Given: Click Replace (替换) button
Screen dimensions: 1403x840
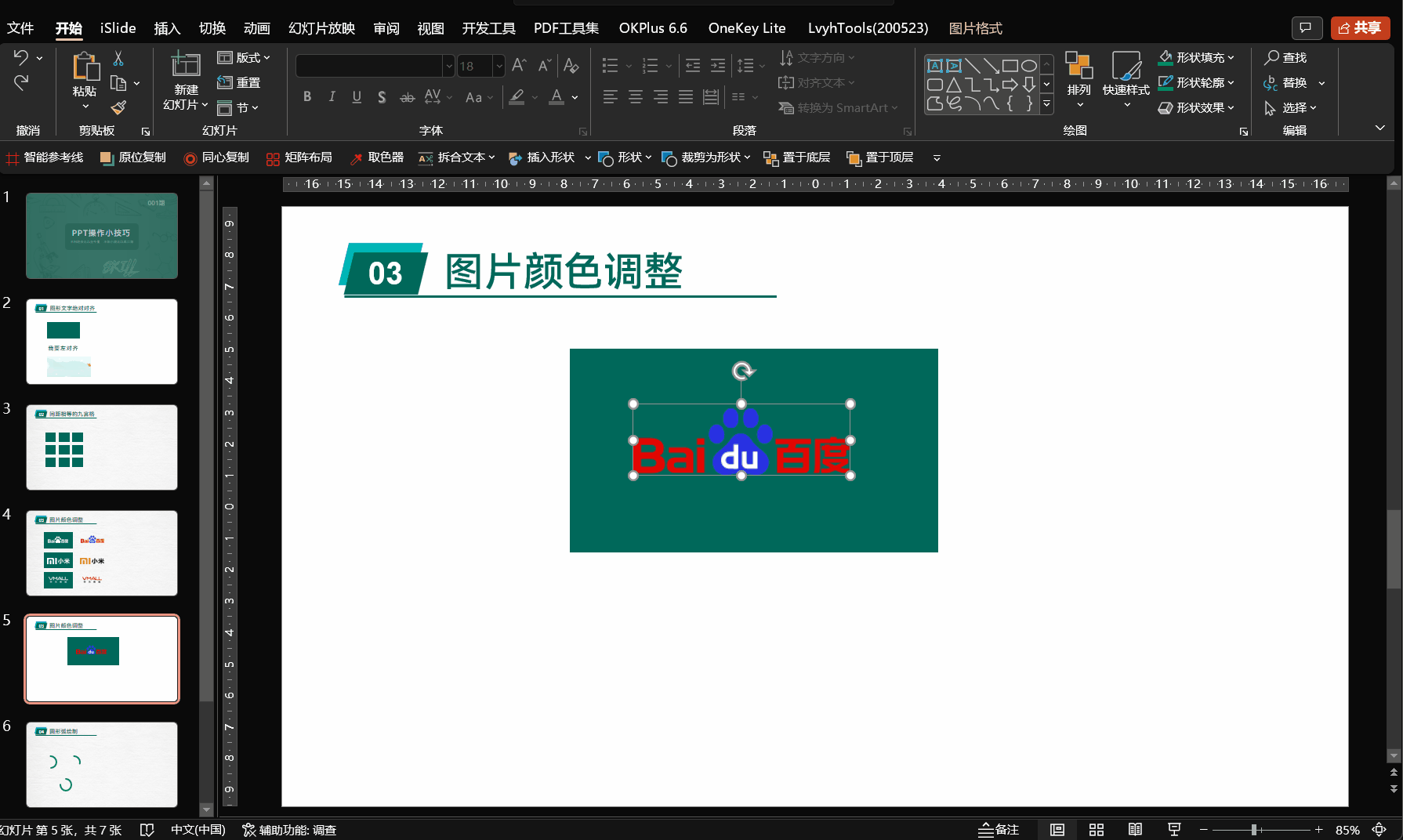Looking at the screenshot, I should [x=1285, y=82].
